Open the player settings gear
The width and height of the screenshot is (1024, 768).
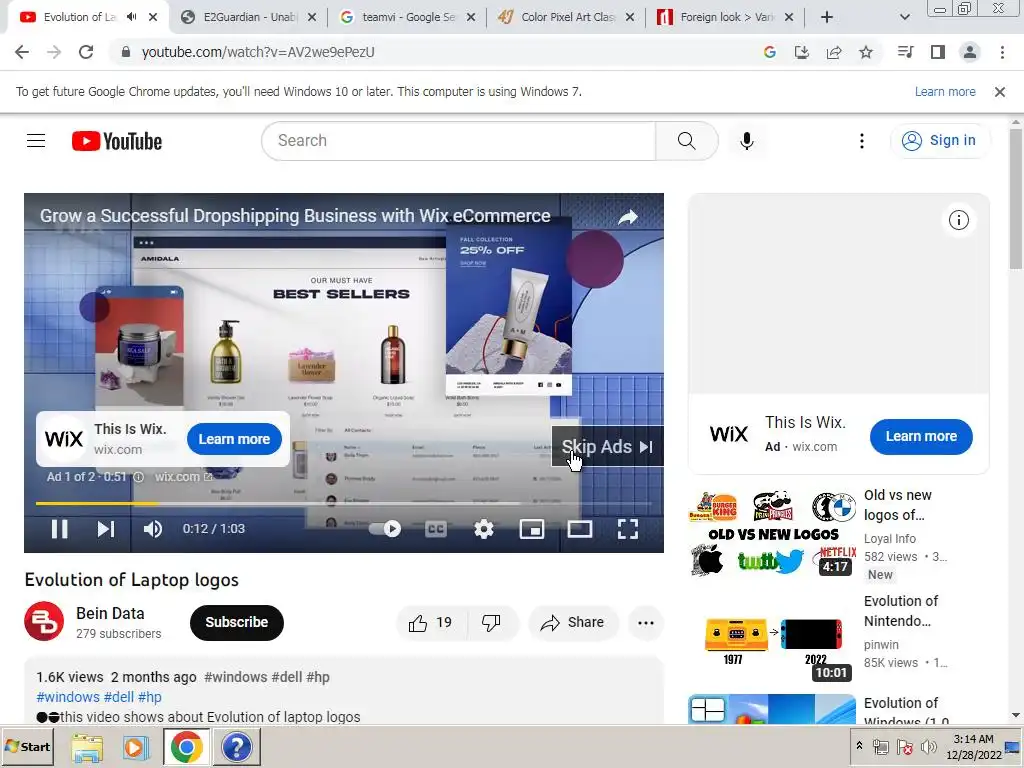[483, 529]
